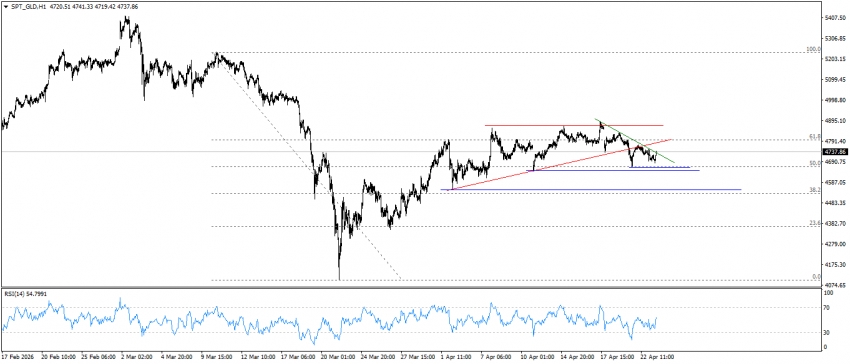Screen dimensions: 850x364
Task: Click the Fibonacci 23.6 level label
Action: (815, 223)
